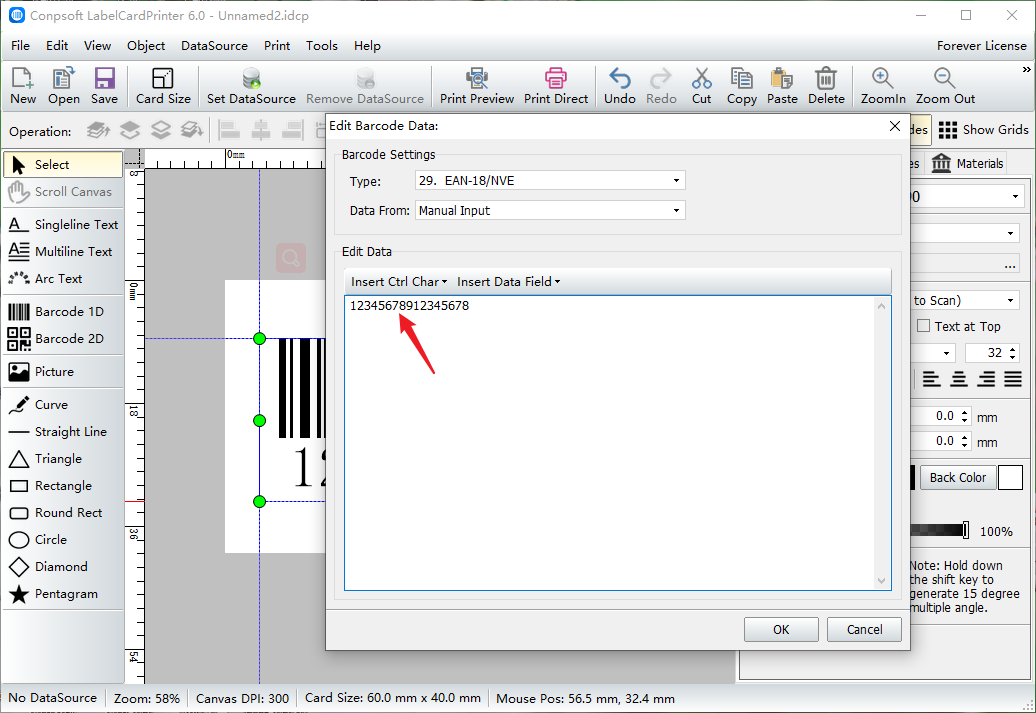
Task: Open the Data From dropdown set to Manual Input
Action: (x=550, y=211)
